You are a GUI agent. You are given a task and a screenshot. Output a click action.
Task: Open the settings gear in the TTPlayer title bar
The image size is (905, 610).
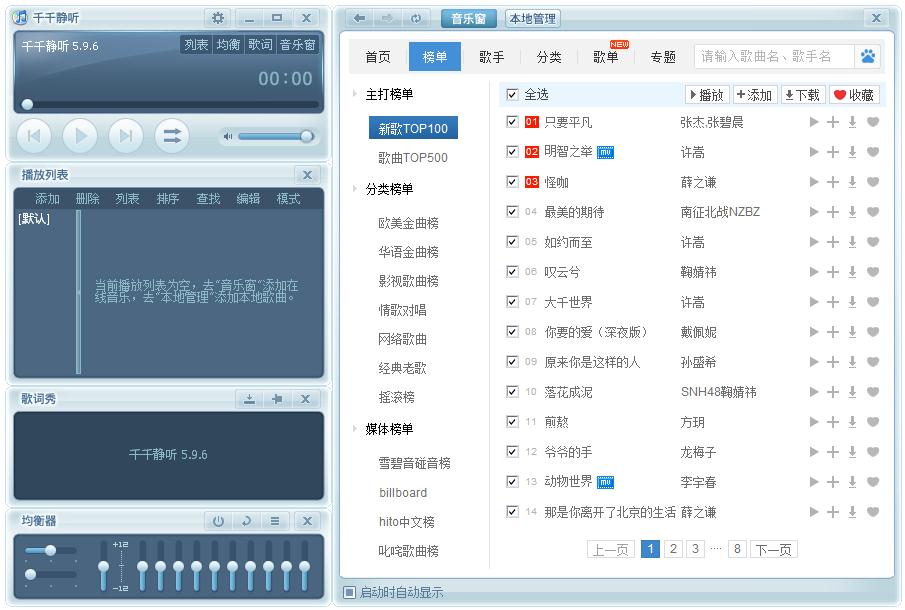pyautogui.click(x=218, y=18)
